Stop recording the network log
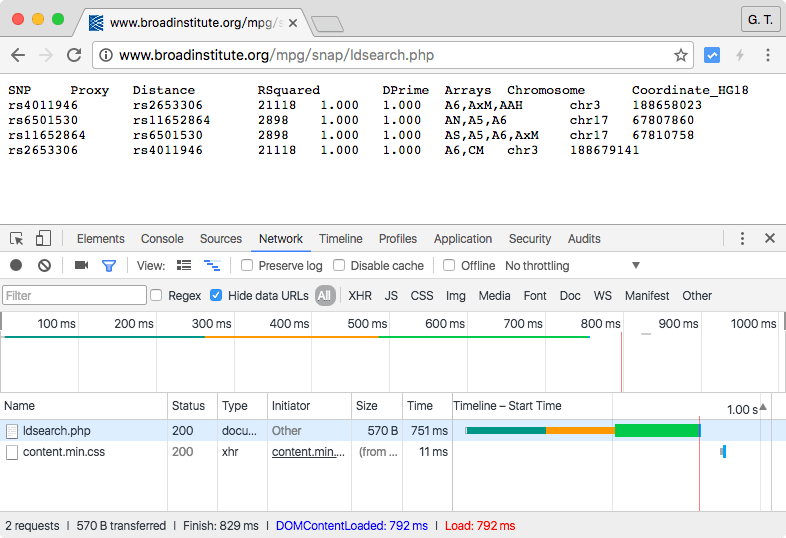Image resolution: width=786 pixels, height=538 pixels. [16, 266]
